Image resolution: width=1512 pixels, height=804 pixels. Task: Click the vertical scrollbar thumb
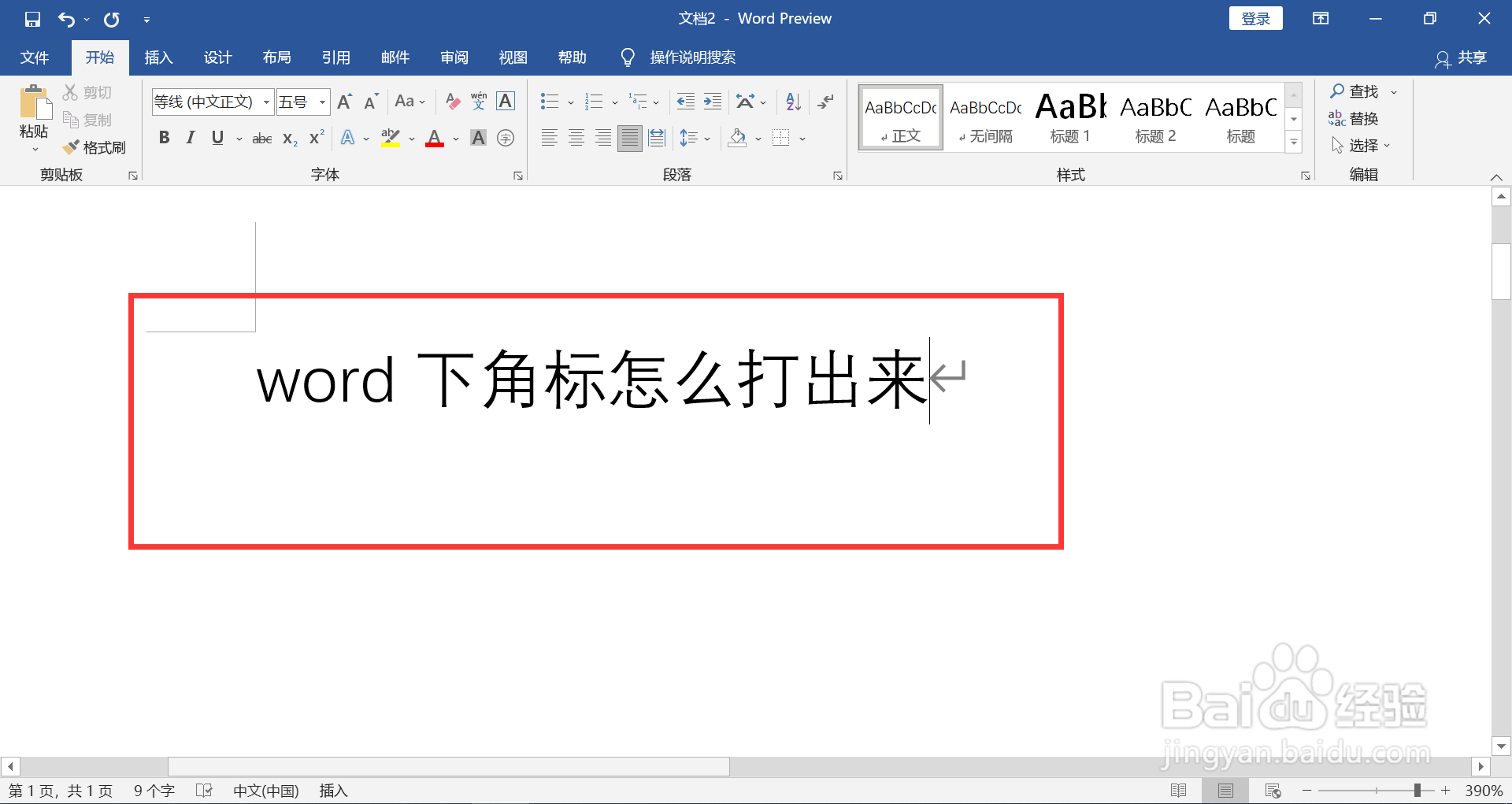pos(1501,272)
